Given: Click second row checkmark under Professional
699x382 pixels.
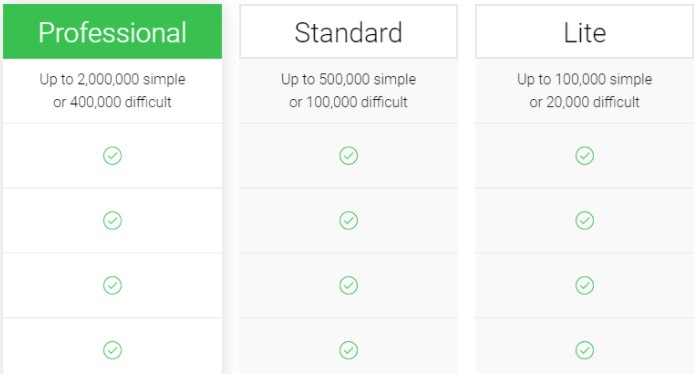Looking at the screenshot, I should [112, 220].
